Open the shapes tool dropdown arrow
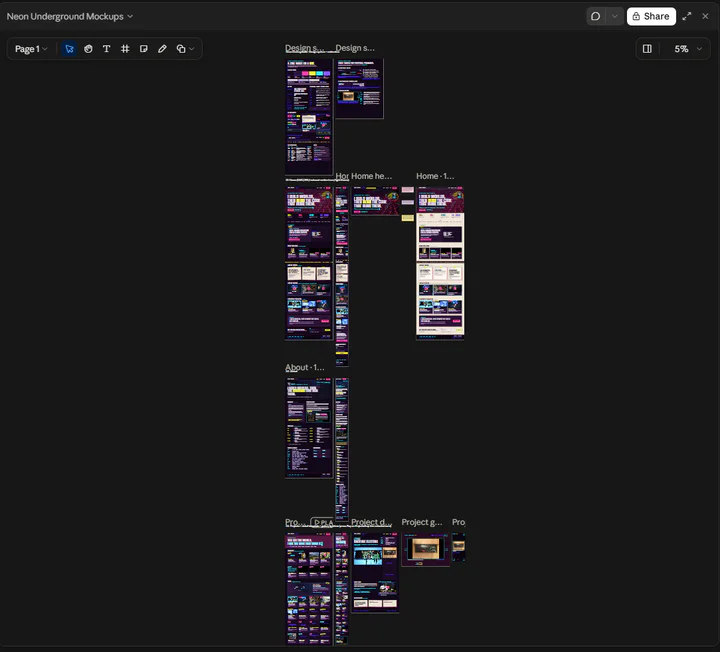This screenshot has height=652, width=720. (x=191, y=49)
